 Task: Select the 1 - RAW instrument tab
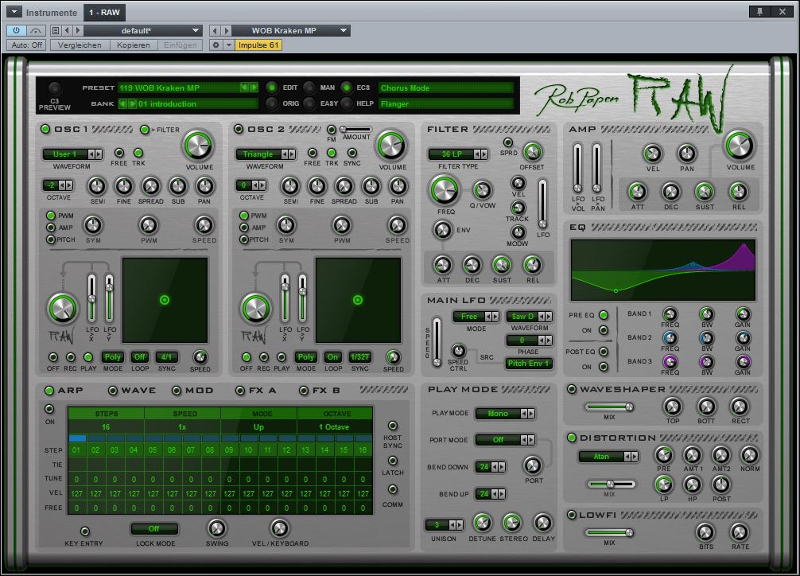(x=104, y=12)
